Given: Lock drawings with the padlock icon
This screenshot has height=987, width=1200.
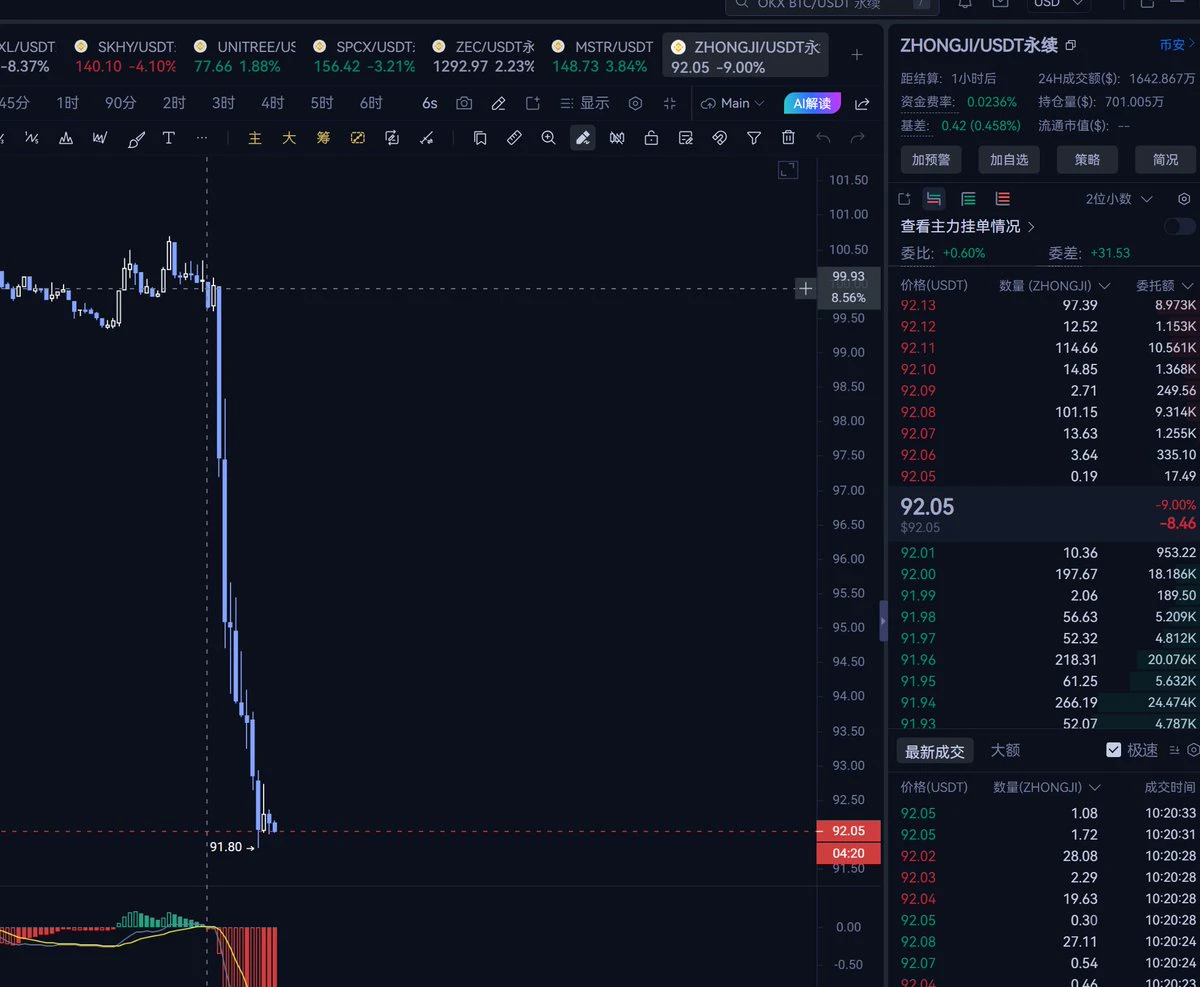Looking at the screenshot, I should pyautogui.click(x=651, y=138).
